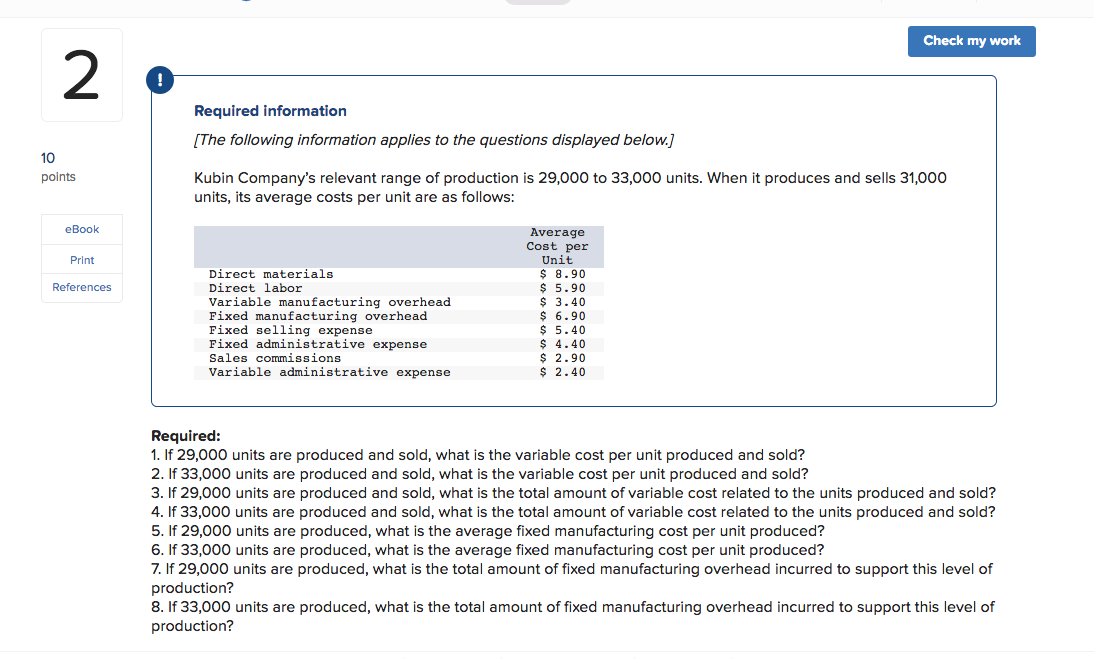
Task: Click the question number 2 box
Action: pos(82,75)
